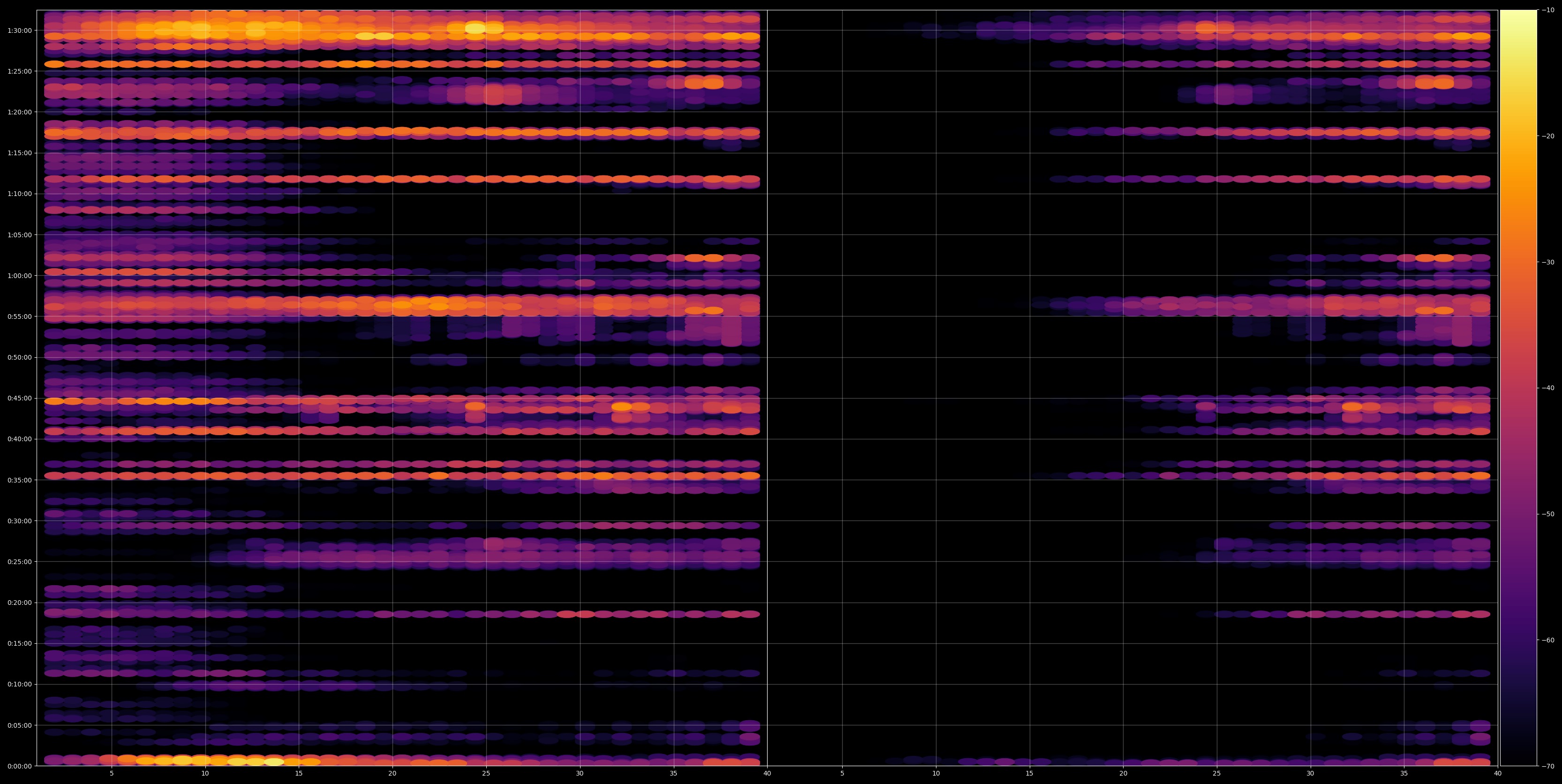Click x-axis label 5 under the right heatmap
Viewport: 1562px width, 784px height.
click(842, 774)
